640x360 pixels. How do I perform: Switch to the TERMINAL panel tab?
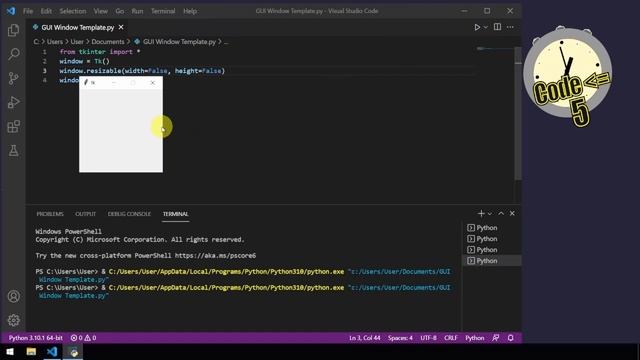pos(176,214)
